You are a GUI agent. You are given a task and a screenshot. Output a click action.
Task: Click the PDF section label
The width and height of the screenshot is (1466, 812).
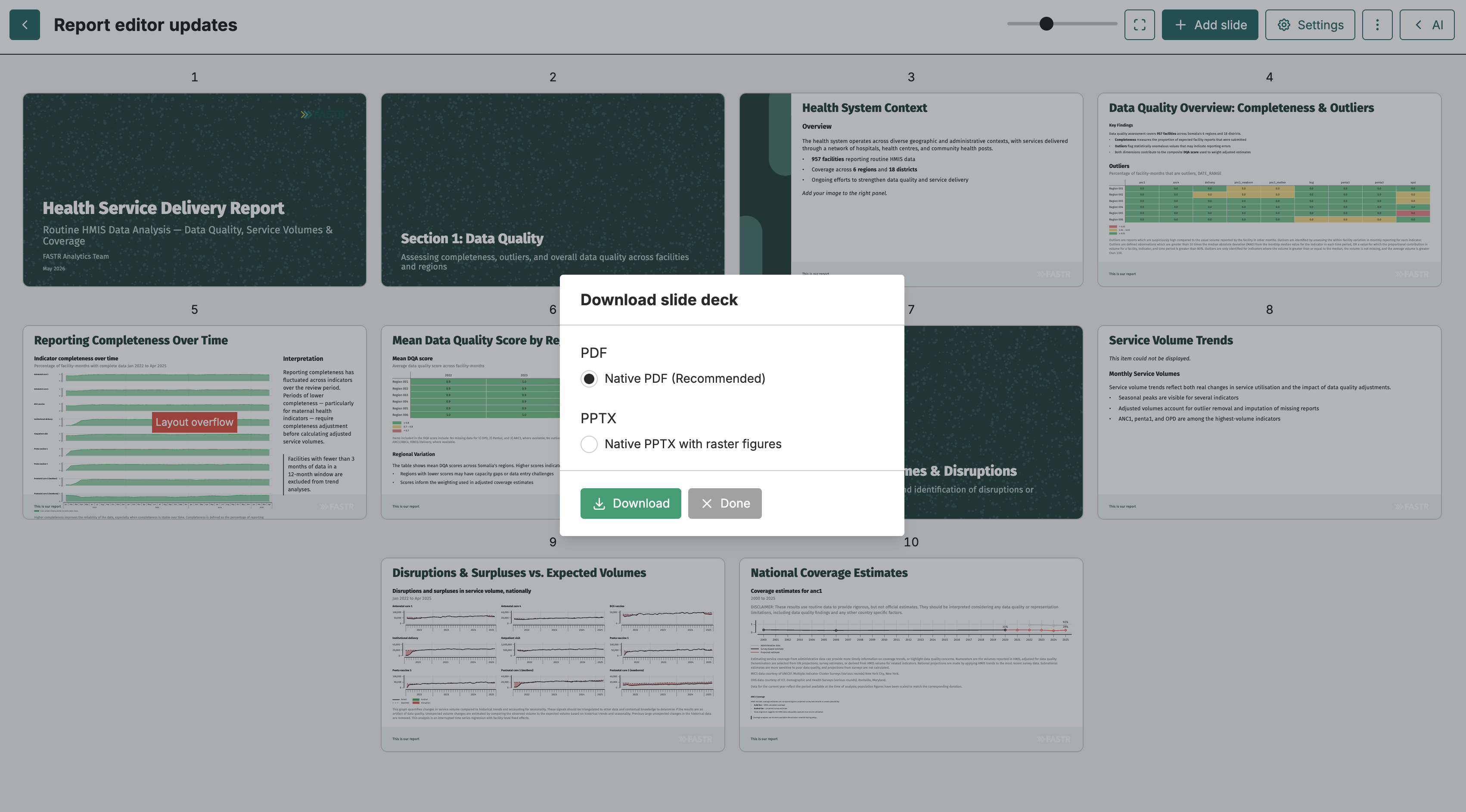click(593, 353)
